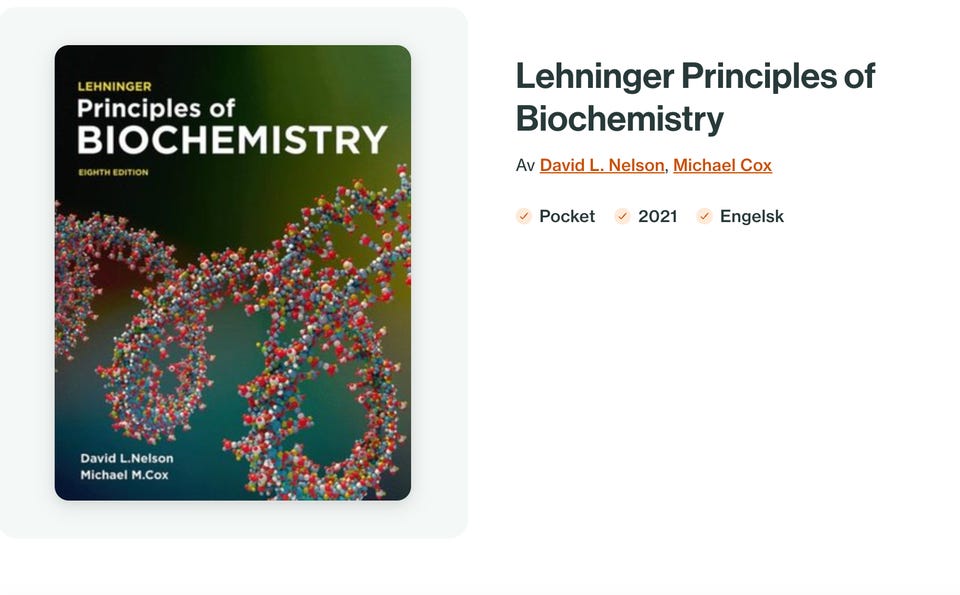The width and height of the screenshot is (960, 595).
Task: Click "Principles of" on the book cover
Action: tap(155, 108)
